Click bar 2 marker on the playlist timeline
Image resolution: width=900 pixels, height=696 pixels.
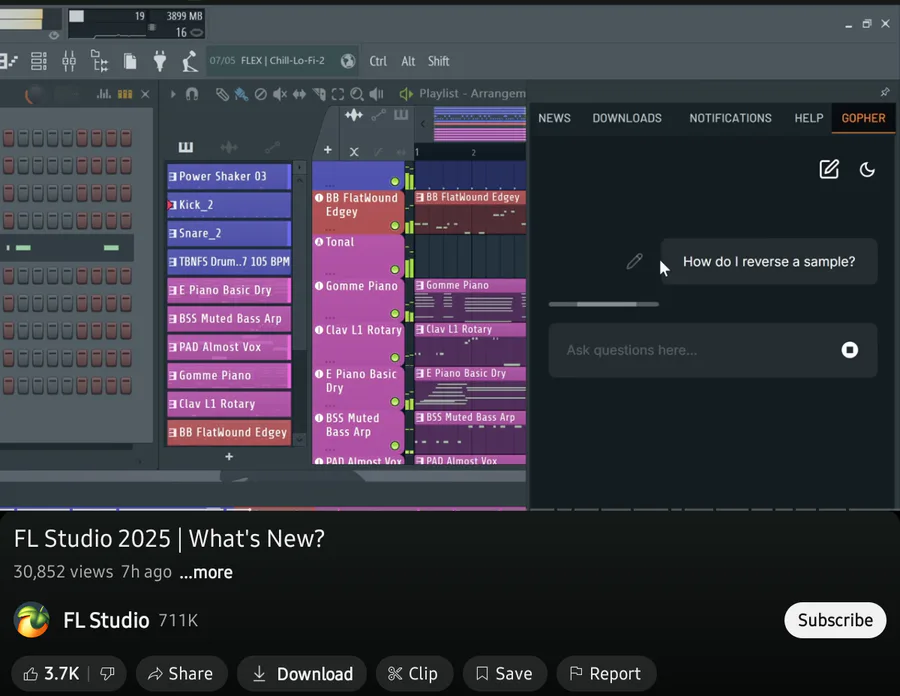click(x=474, y=153)
